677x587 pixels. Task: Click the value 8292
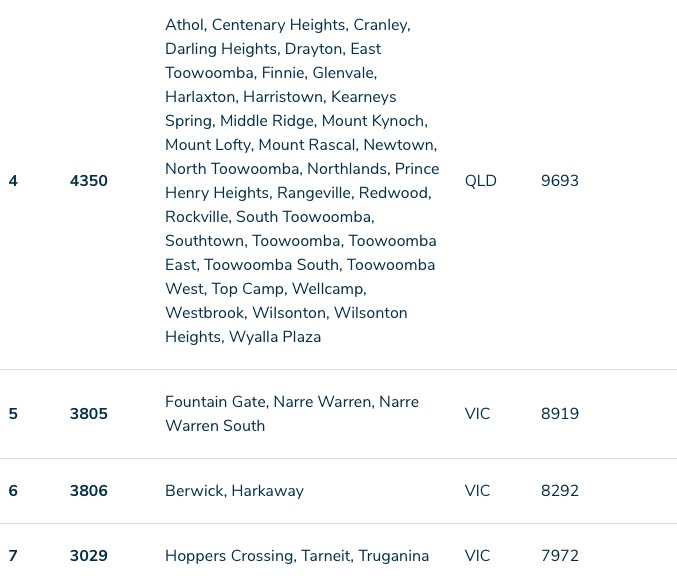tap(560, 490)
